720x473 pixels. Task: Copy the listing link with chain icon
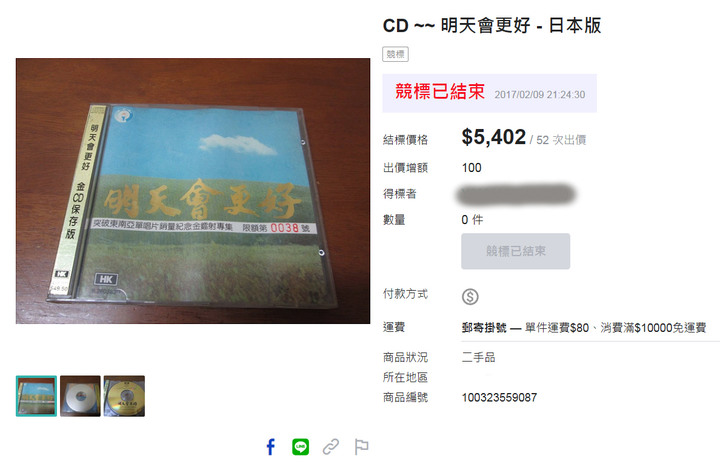point(331,447)
